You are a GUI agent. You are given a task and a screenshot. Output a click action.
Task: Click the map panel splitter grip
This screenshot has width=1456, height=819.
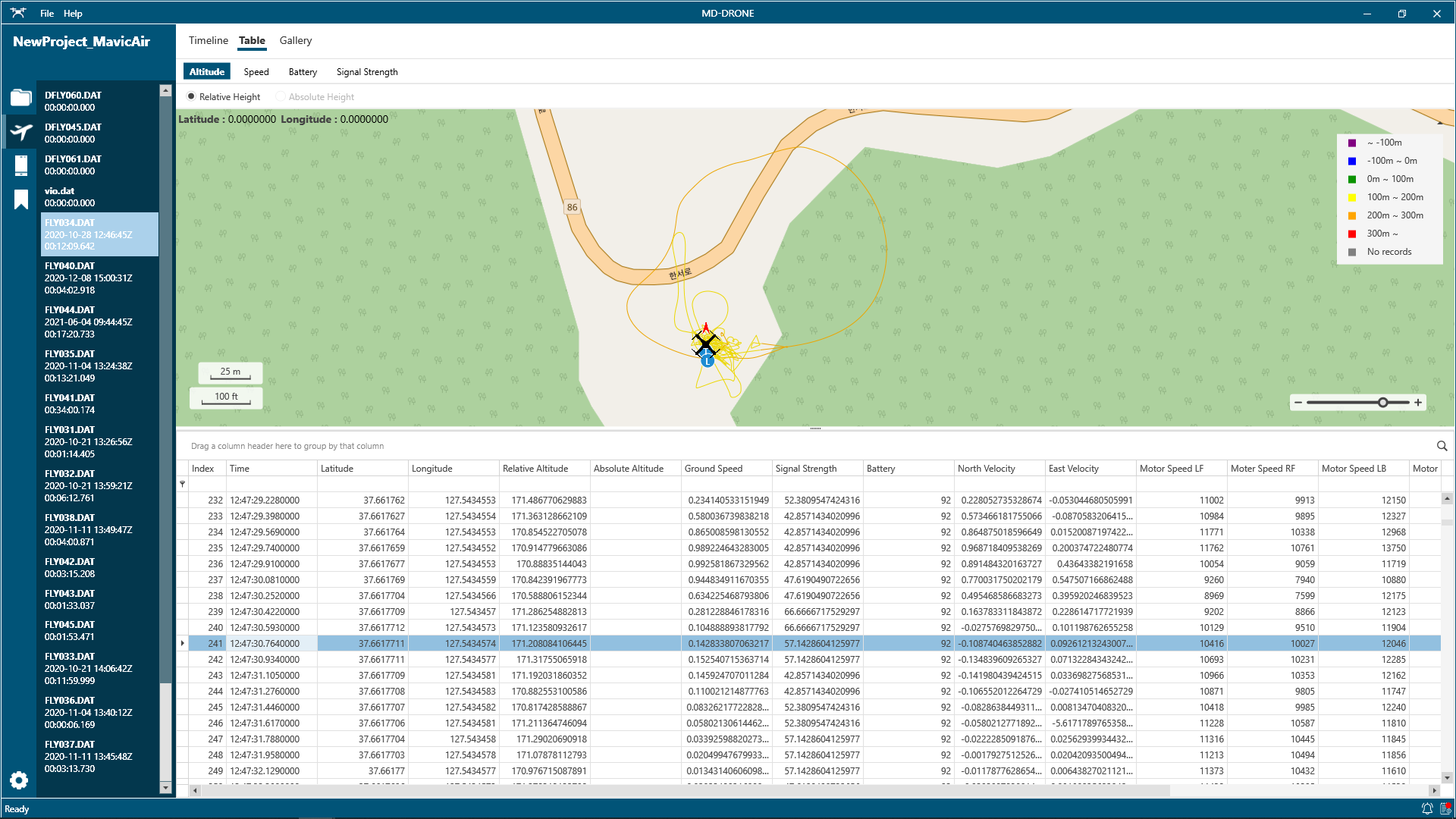[815, 428]
